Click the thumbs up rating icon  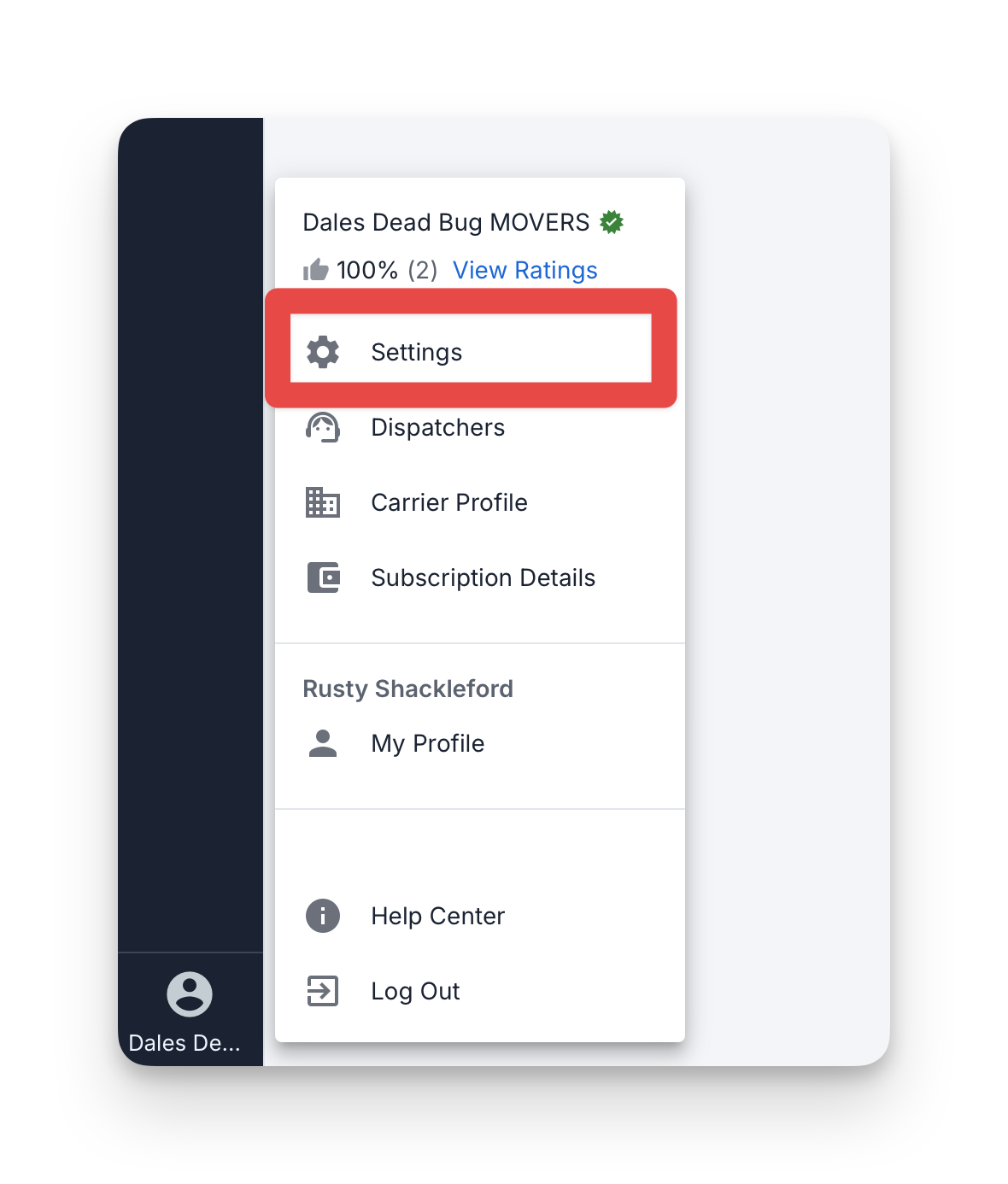pos(316,270)
